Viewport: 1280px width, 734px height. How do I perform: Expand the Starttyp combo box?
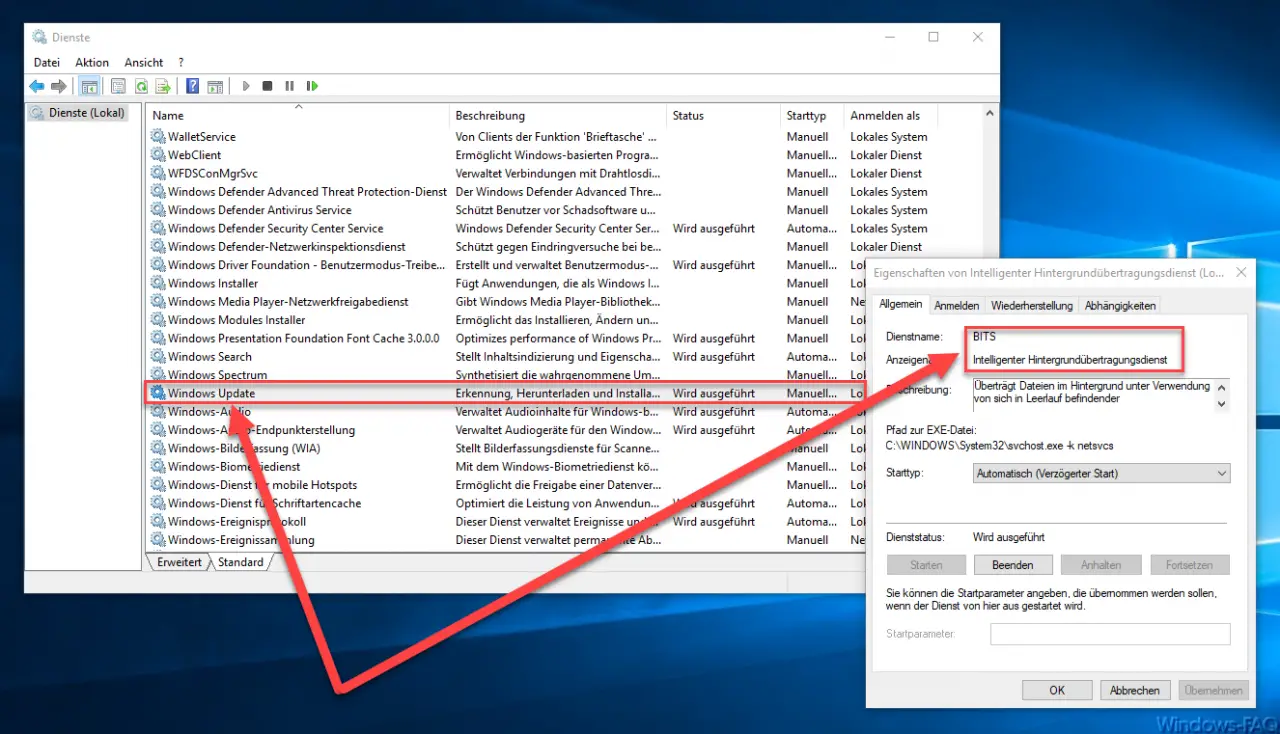pyautogui.click(x=1102, y=473)
